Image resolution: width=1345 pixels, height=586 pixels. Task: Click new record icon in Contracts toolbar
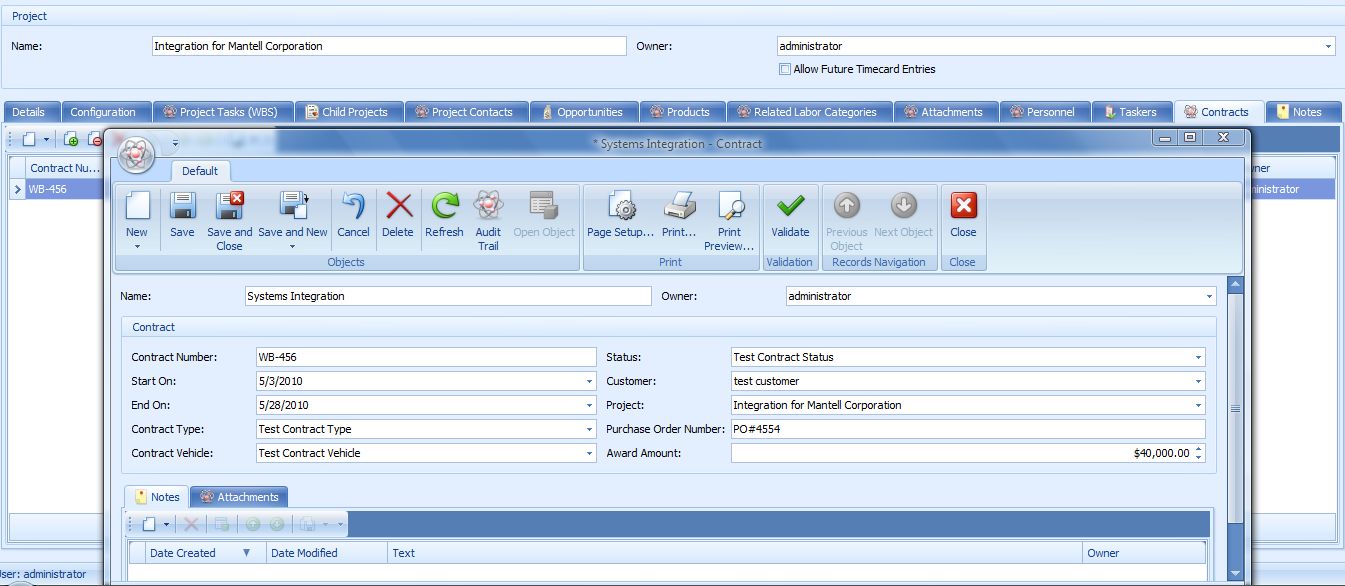29,139
